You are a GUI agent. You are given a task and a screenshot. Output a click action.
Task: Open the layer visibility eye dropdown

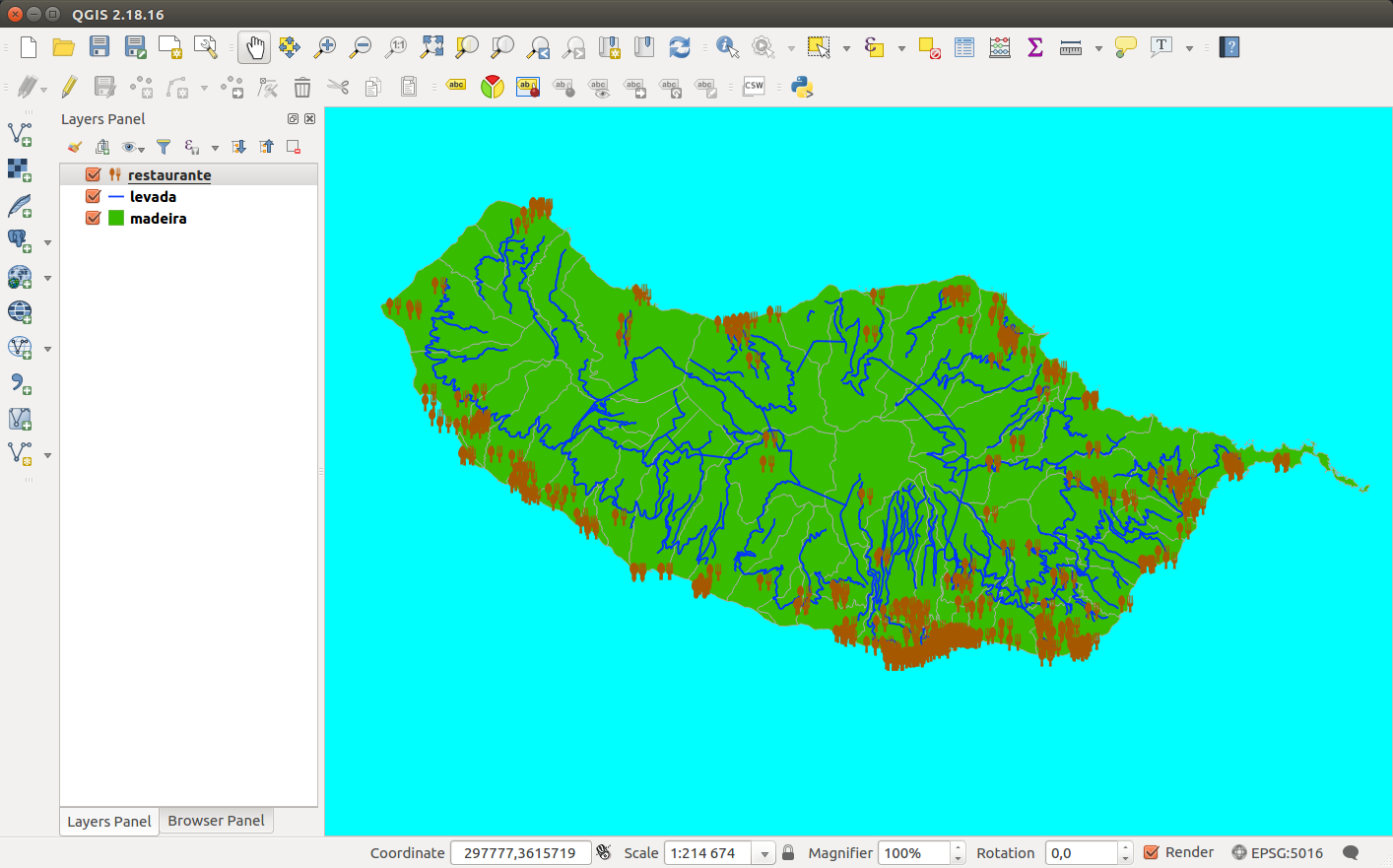pos(133,147)
